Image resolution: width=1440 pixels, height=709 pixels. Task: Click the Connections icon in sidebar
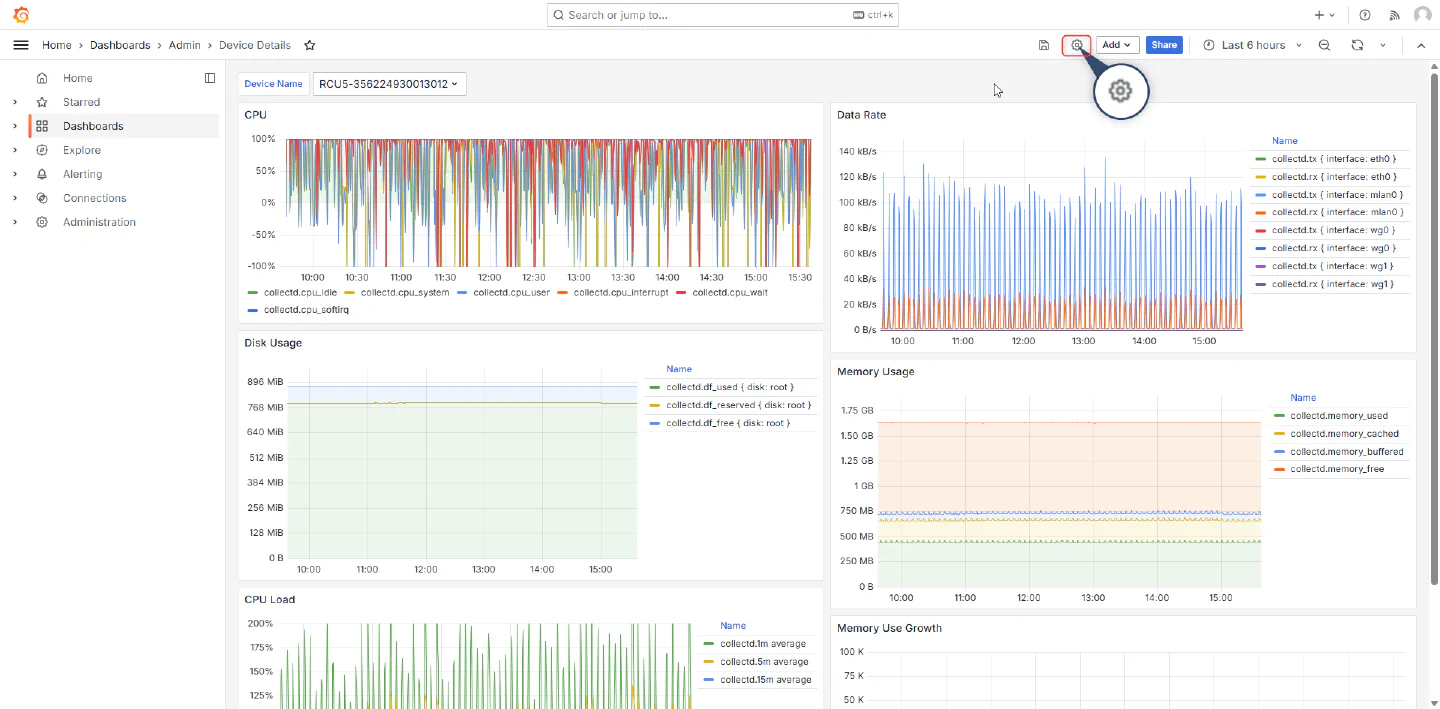point(42,198)
